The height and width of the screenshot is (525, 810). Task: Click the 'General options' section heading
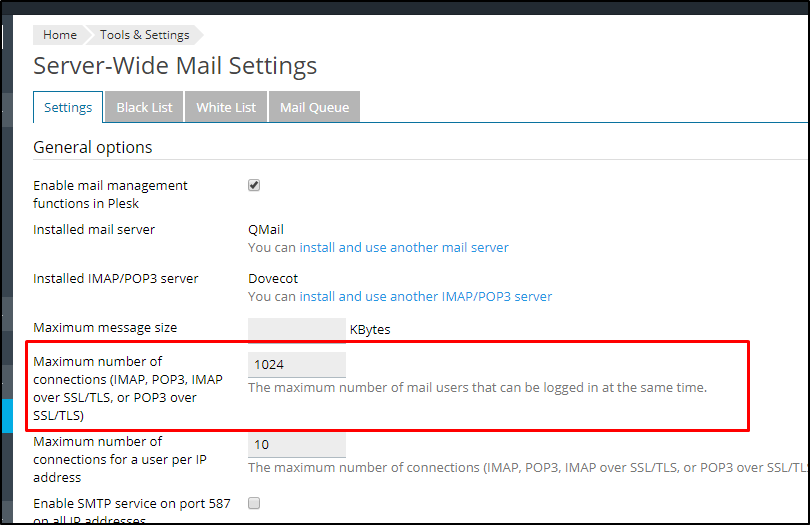93,147
